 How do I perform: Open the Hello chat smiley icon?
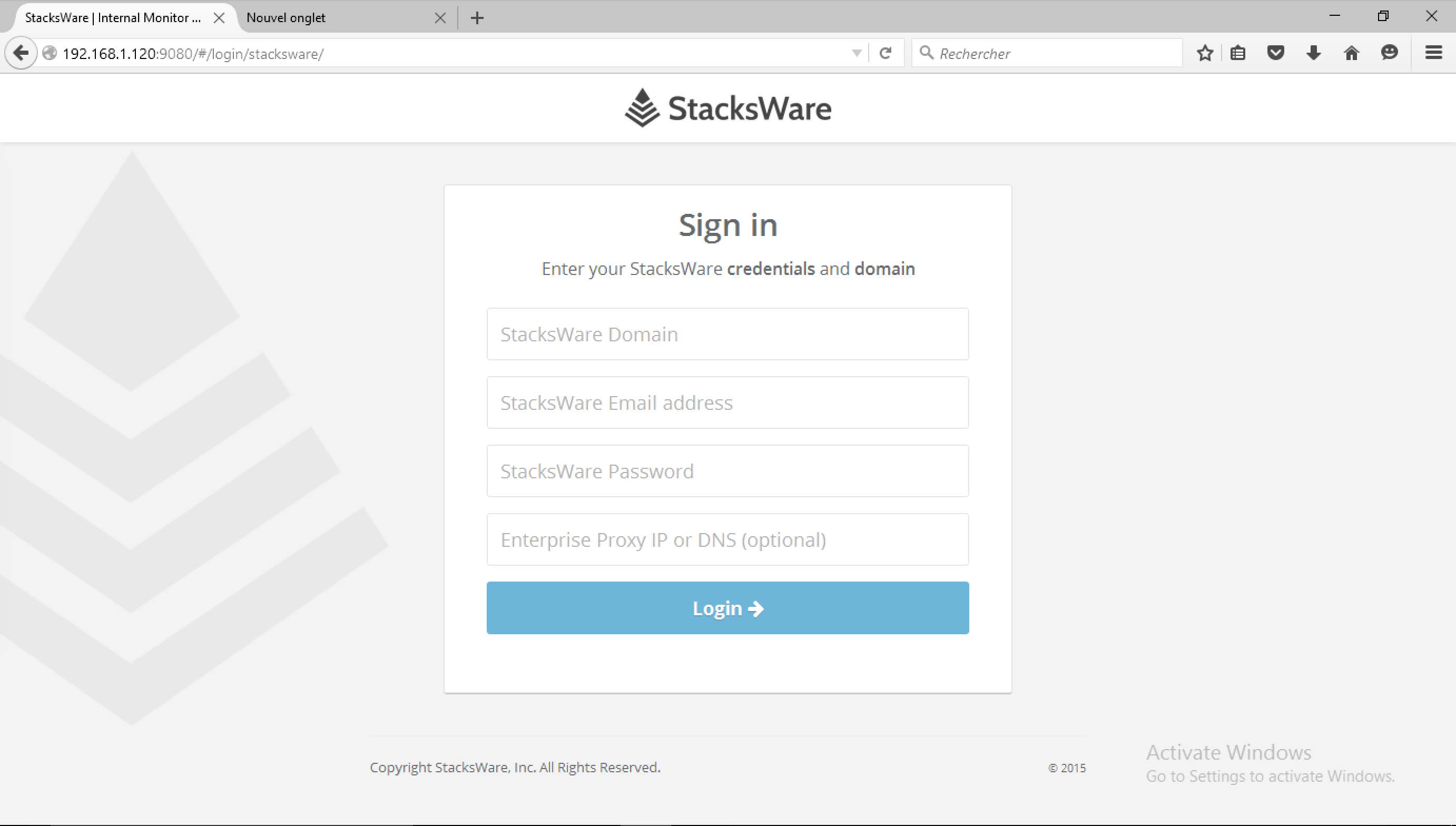click(1389, 53)
